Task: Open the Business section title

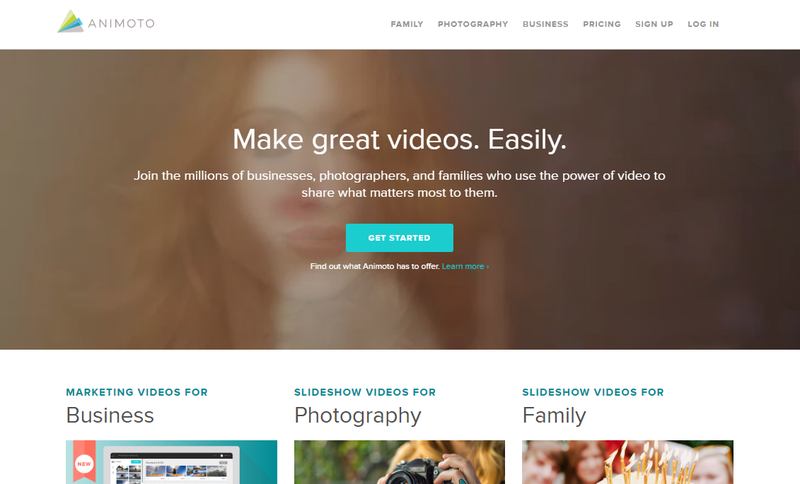Action: pyautogui.click(x=110, y=415)
